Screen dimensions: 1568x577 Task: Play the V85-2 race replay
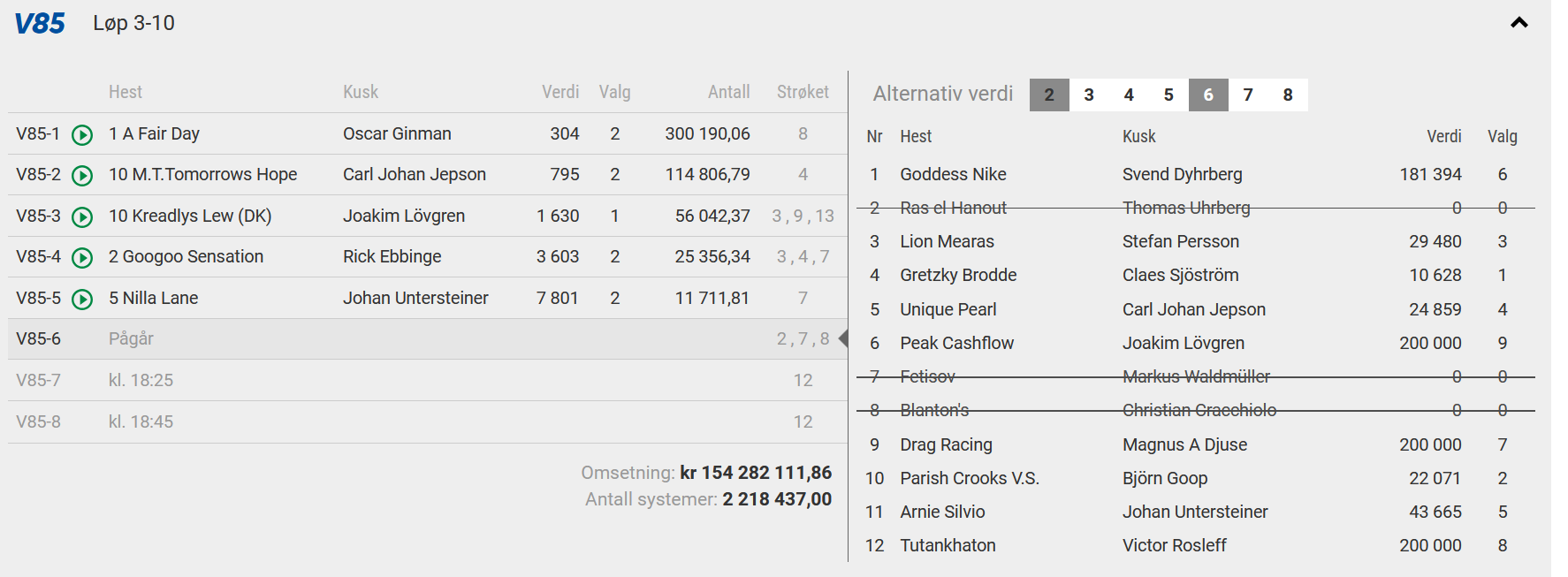click(82, 176)
